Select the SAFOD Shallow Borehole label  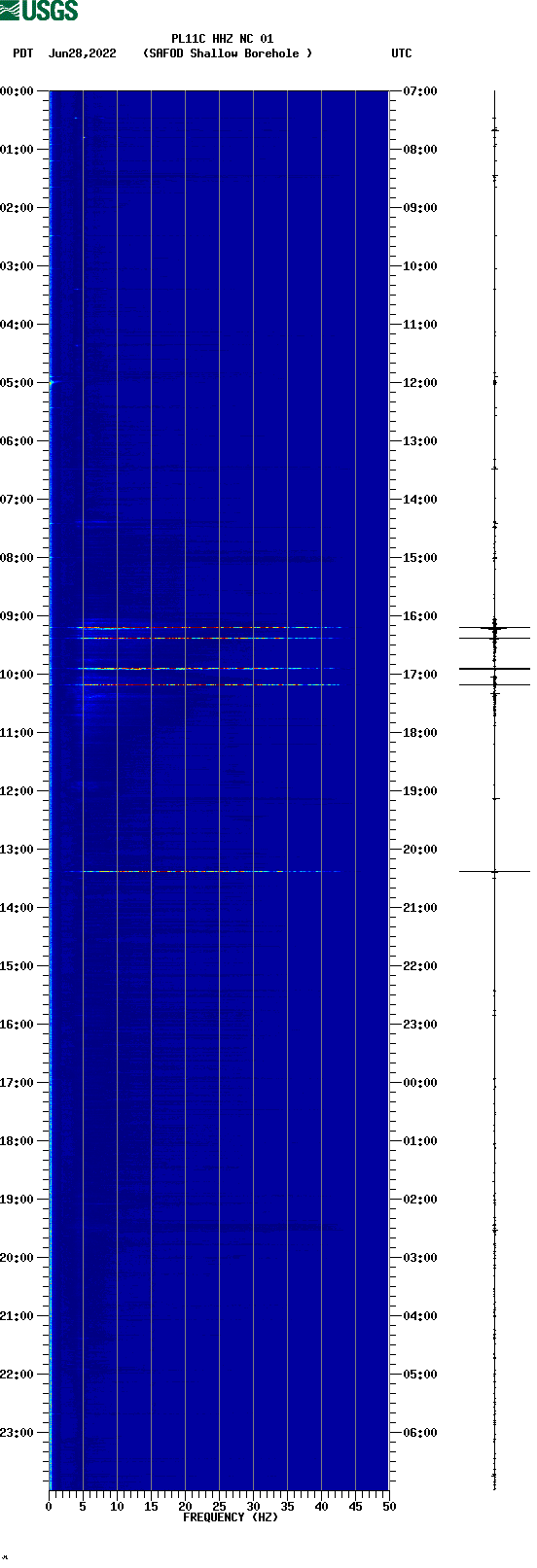point(228,53)
